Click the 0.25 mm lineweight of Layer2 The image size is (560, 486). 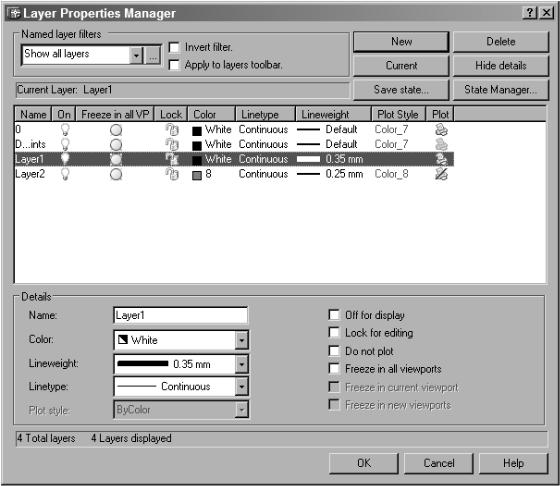pos(344,174)
